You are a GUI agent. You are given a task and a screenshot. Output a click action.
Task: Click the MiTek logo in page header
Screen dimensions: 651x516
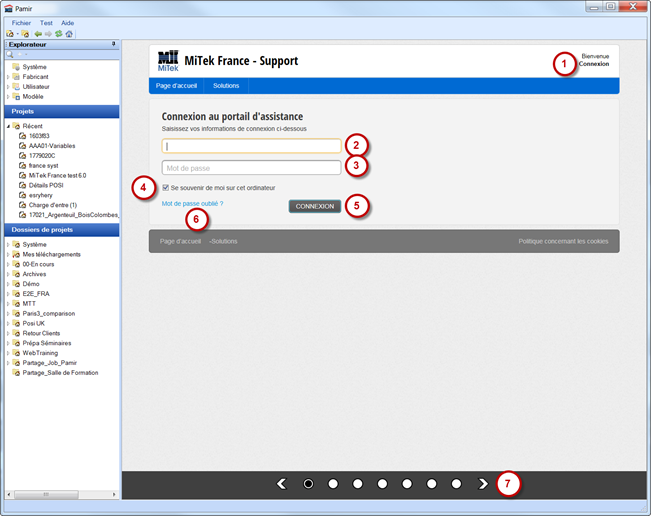coord(168,61)
